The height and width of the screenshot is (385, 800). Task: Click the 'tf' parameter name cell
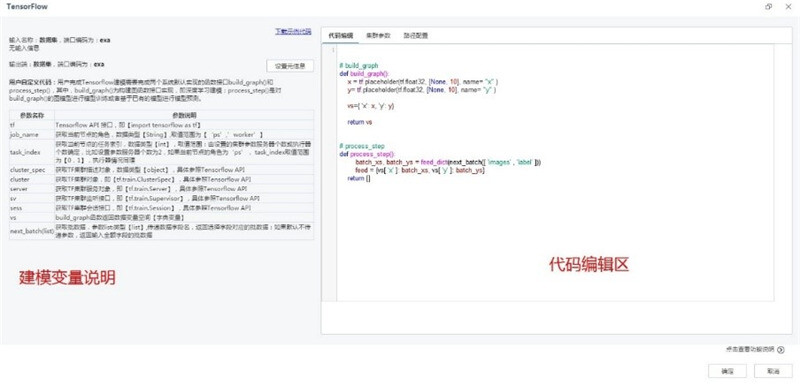pos(32,124)
